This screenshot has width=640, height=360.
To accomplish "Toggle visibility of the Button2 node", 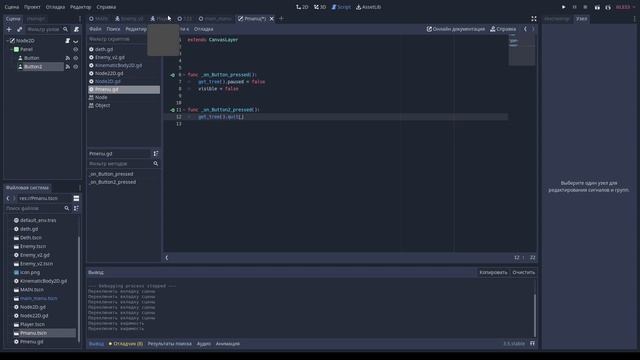I will 76,67.
